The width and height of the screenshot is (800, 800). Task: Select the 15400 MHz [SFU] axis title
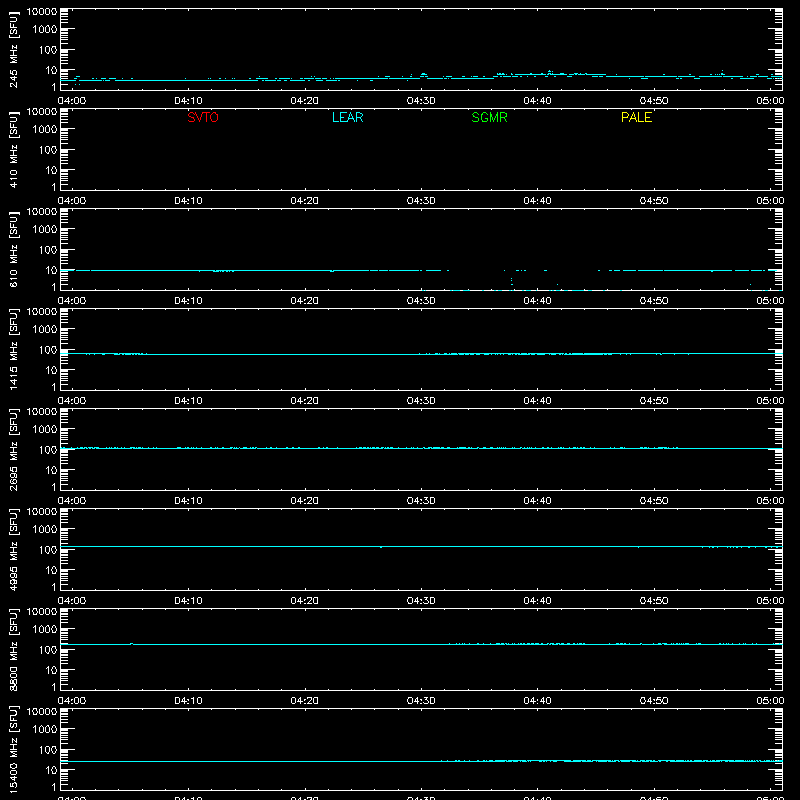13,749
